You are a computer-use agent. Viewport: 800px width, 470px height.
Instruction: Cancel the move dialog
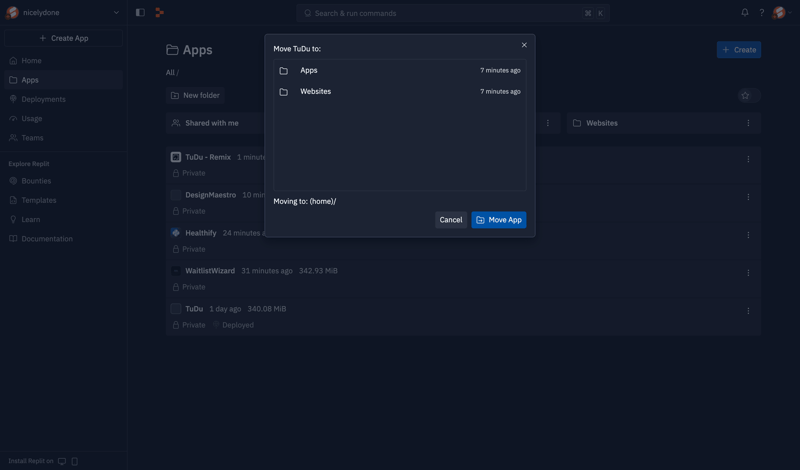(451, 220)
